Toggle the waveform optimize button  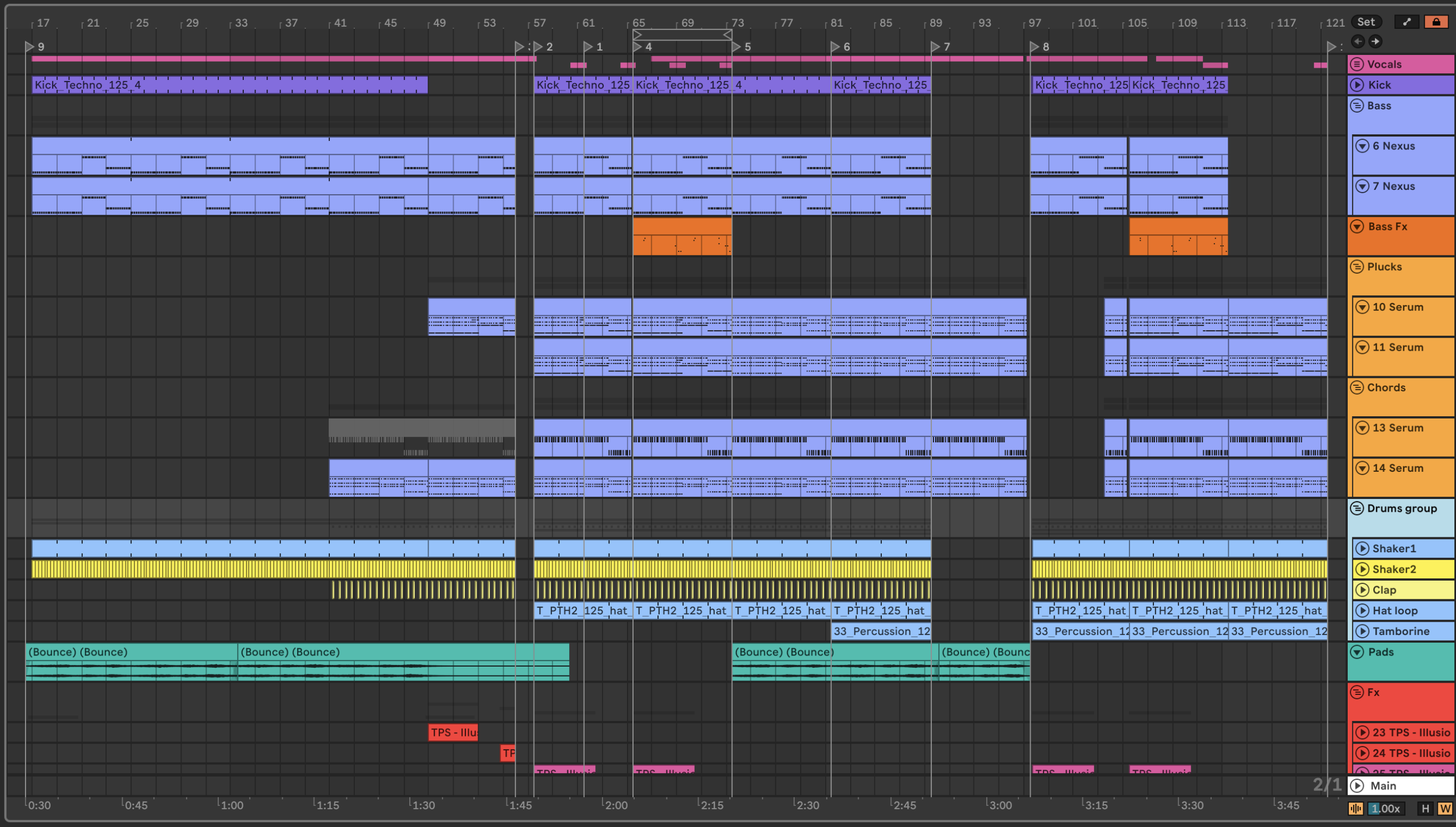1355,808
